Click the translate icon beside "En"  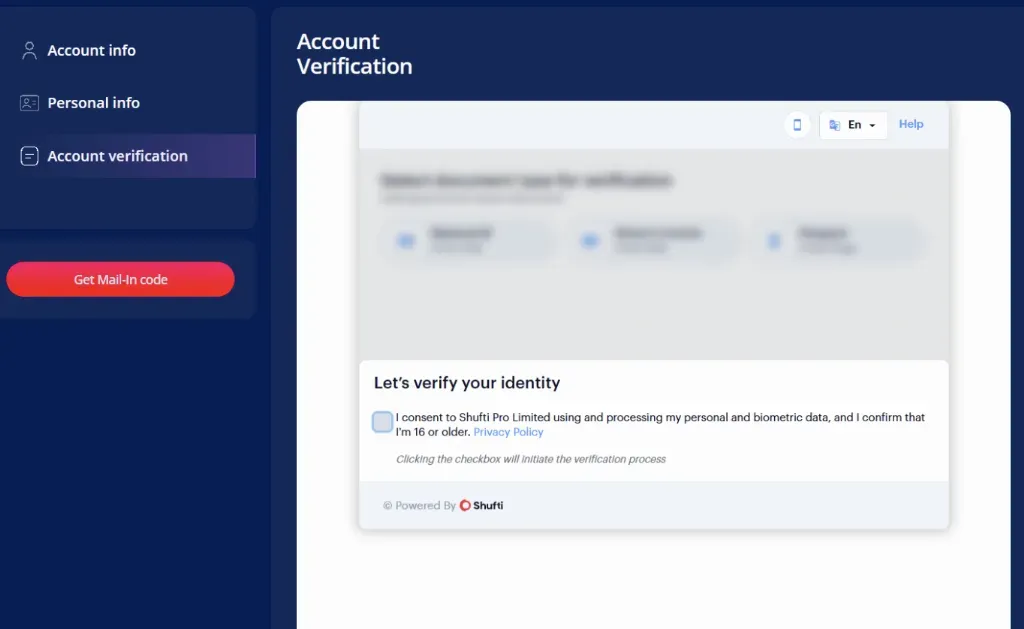coord(835,124)
